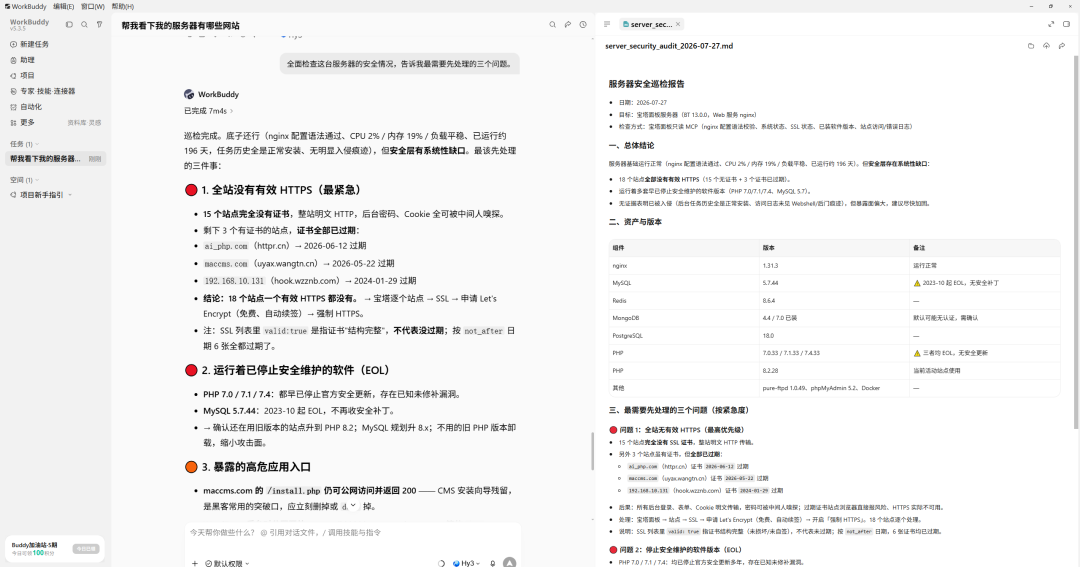Click the circular thinking-mode icon beside Hy3
The height and width of the screenshot is (567, 1080).
(442, 563)
